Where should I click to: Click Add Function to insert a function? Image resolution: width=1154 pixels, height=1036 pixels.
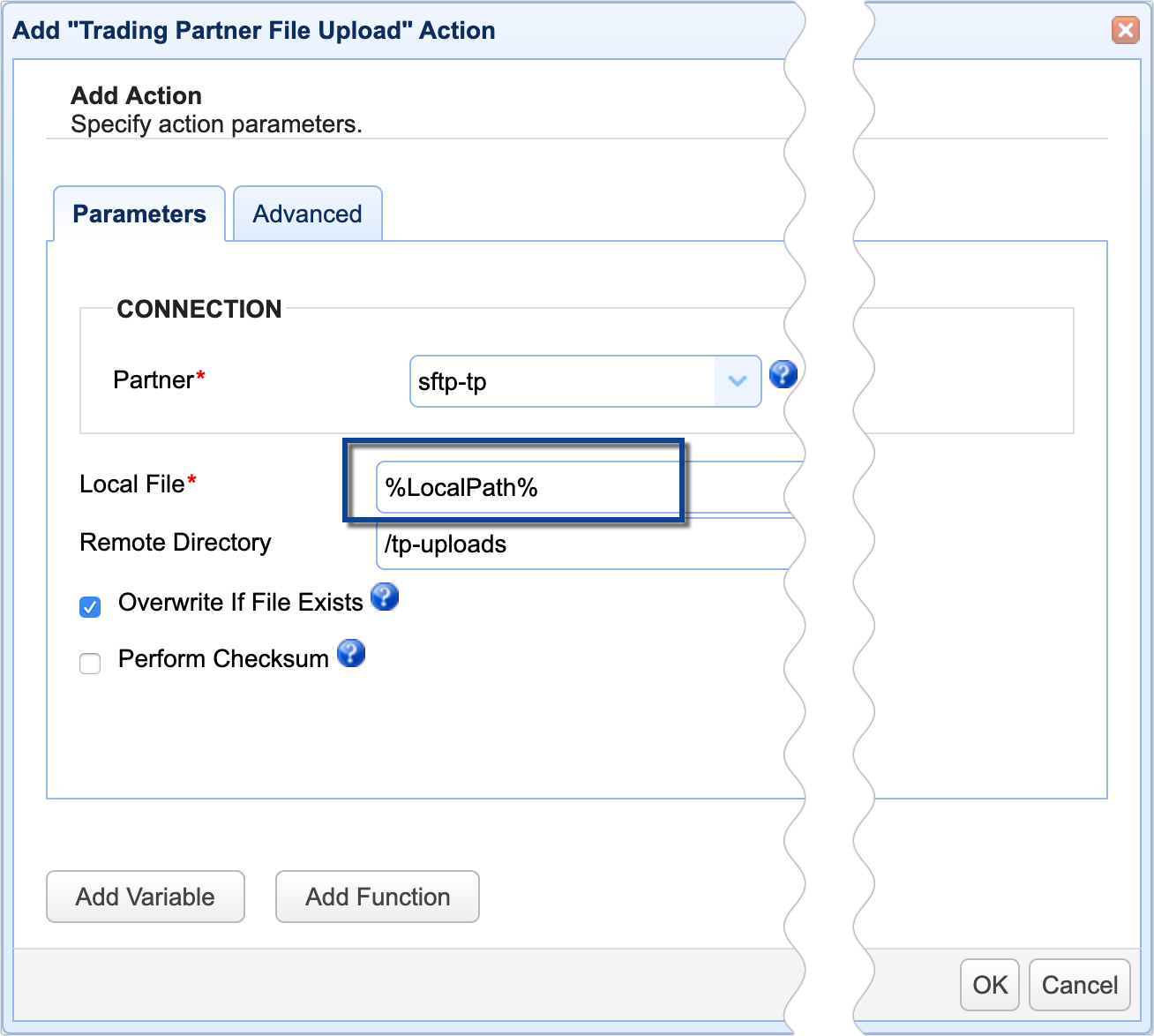(377, 897)
